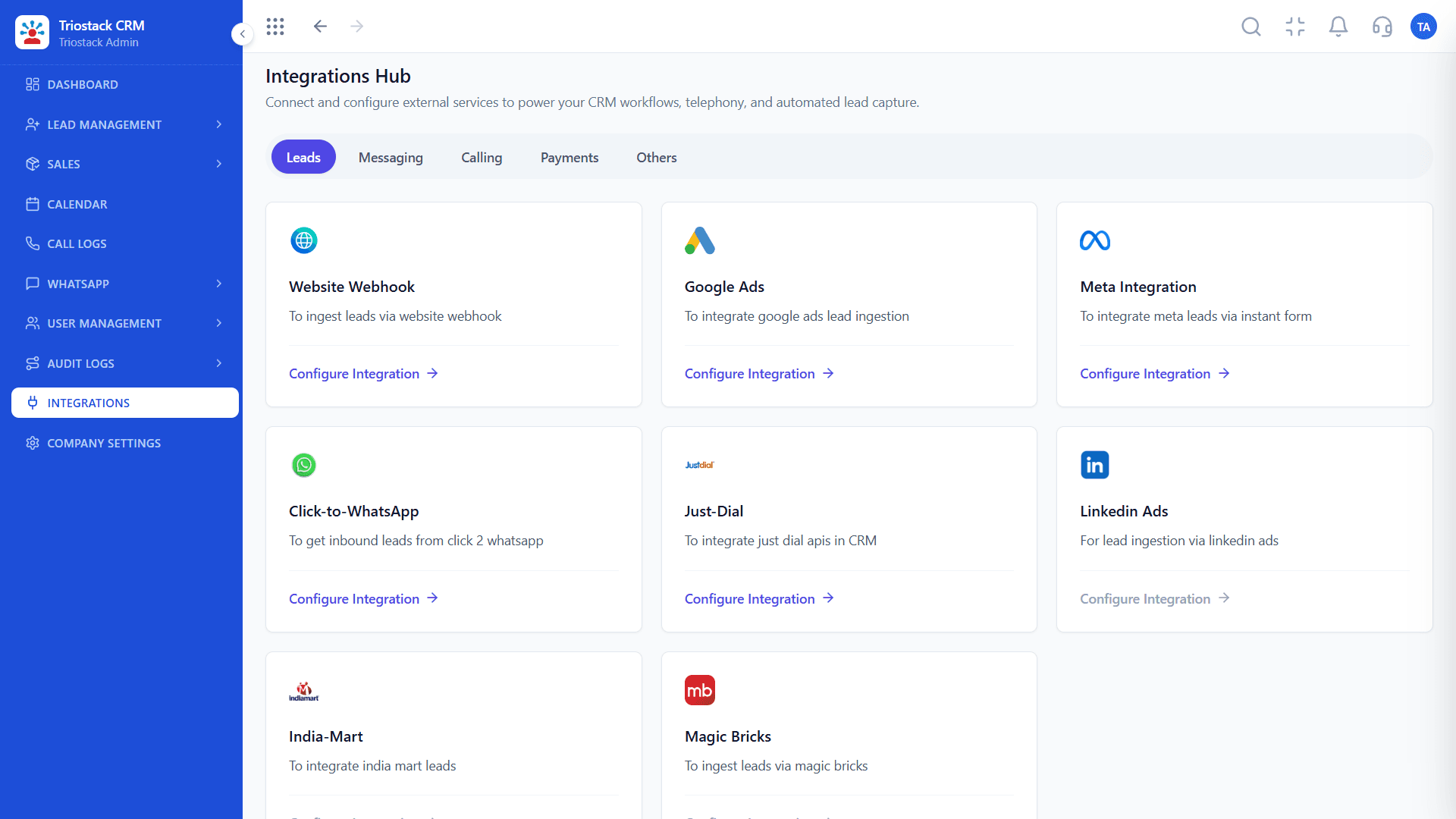This screenshot has height=819, width=1456.
Task: Click the Google Ads logo icon
Action: 700,240
